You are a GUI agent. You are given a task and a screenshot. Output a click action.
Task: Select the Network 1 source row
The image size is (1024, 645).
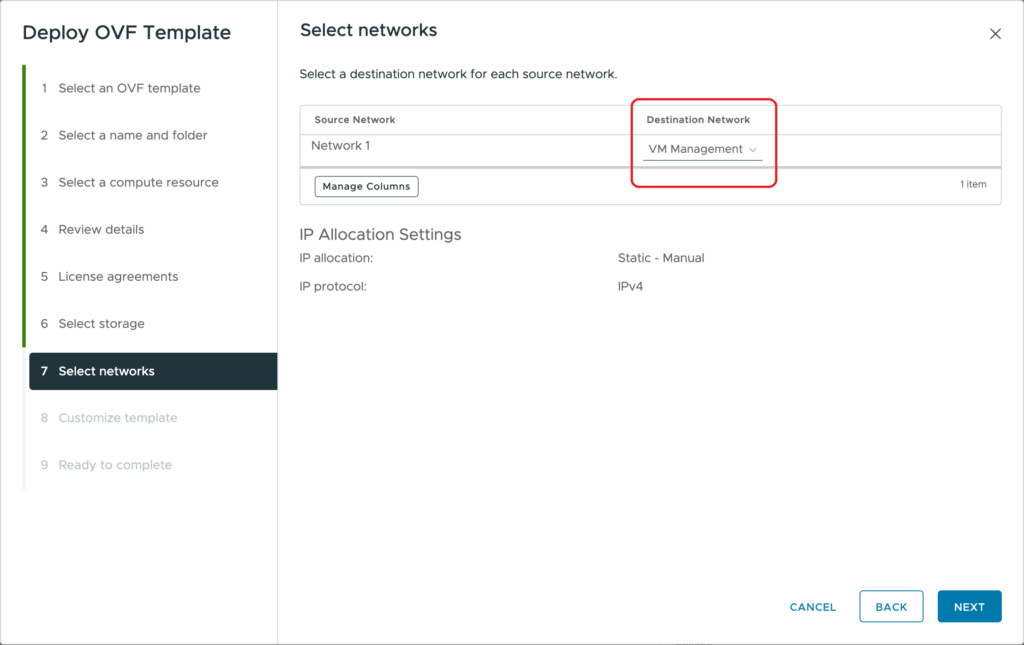coord(341,146)
